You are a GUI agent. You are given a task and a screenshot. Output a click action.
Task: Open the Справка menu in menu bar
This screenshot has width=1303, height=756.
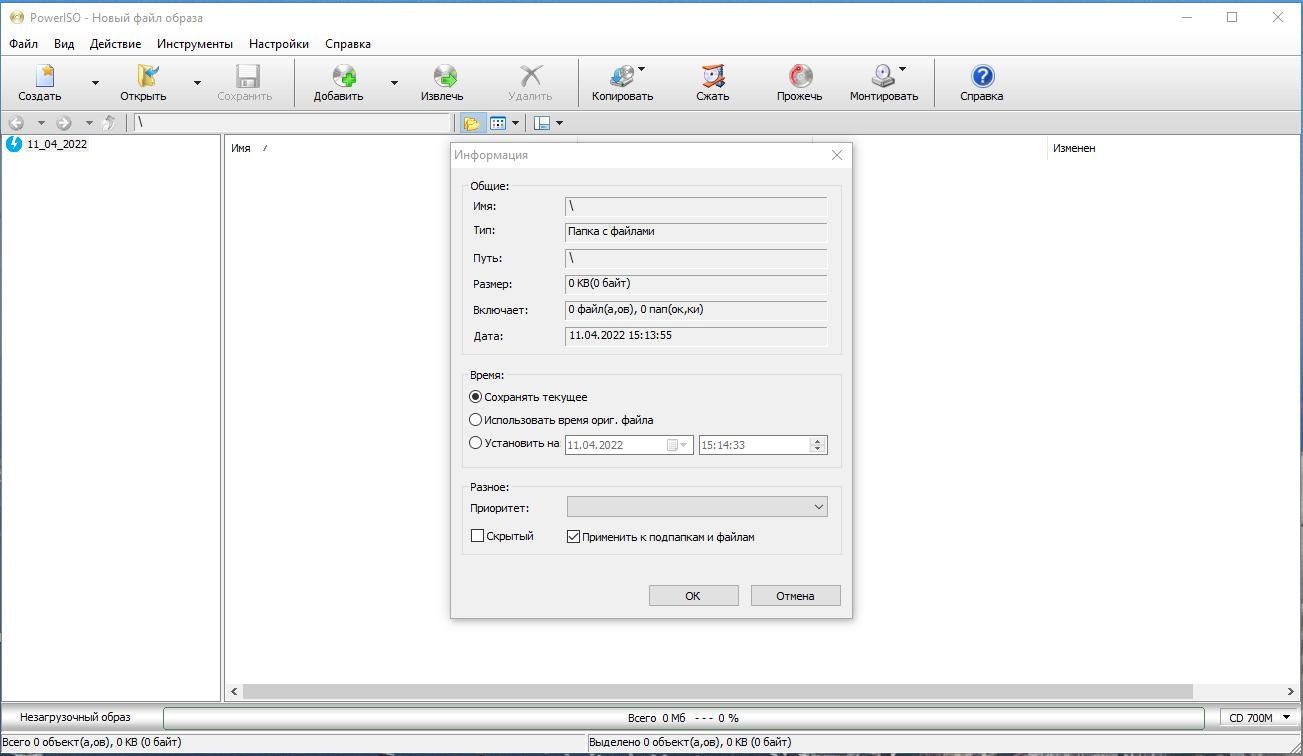pos(348,44)
